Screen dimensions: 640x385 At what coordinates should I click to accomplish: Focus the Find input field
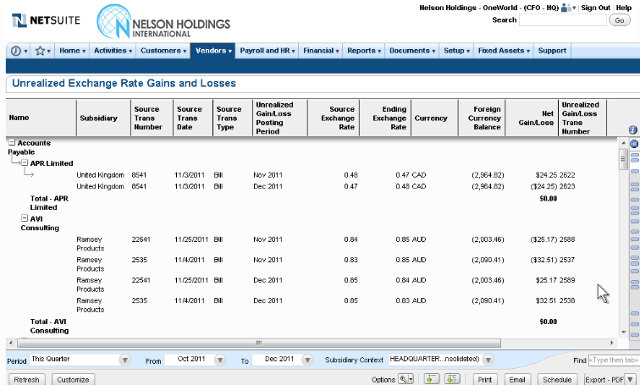[613, 360]
